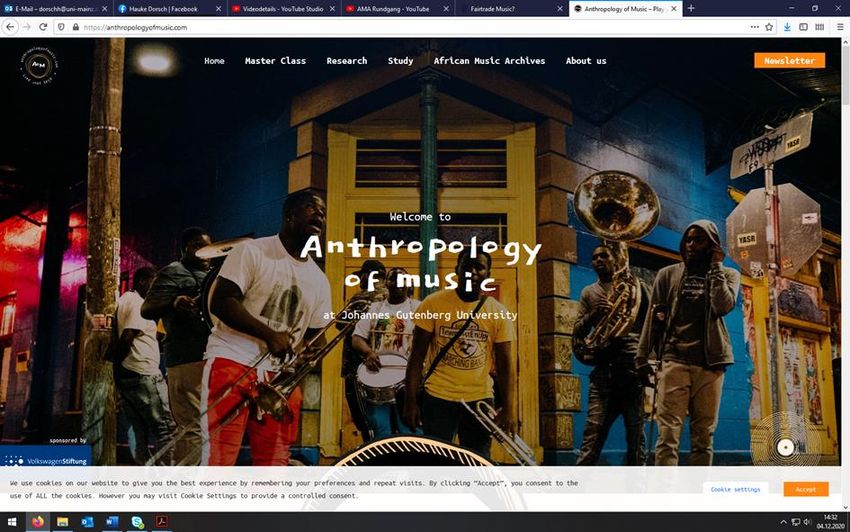Image resolution: width=850 pixels, height=532 pixels.
Task: Open the page actions three-dots menu
Action: pos(754,27)
